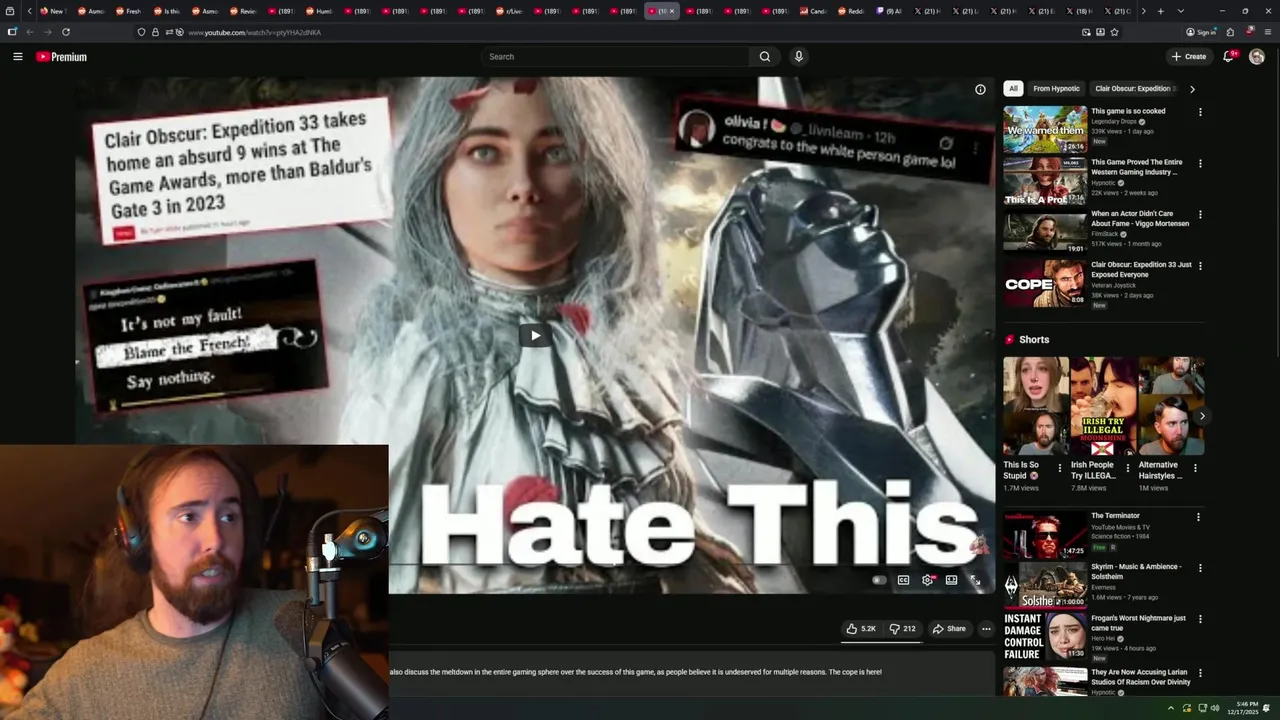This screenshot has width=1280, height=720.
Task: Click the search magnifier button
Action: click(x=765, y=57)
